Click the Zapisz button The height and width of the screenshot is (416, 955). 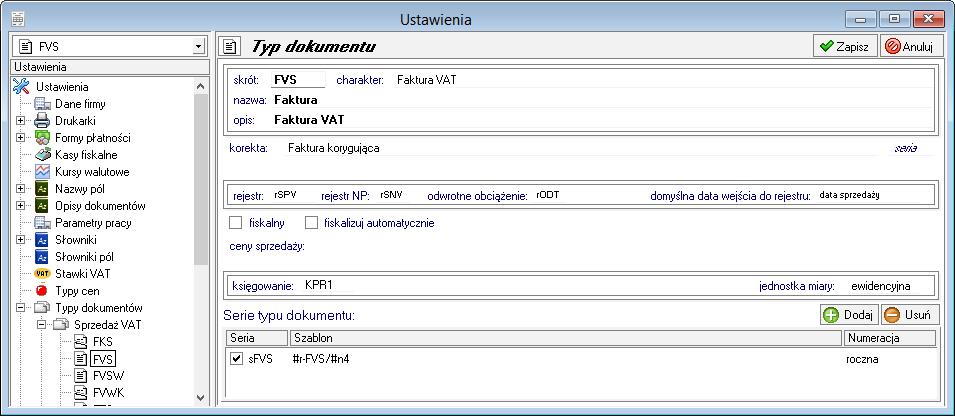(x=845, y=46)
